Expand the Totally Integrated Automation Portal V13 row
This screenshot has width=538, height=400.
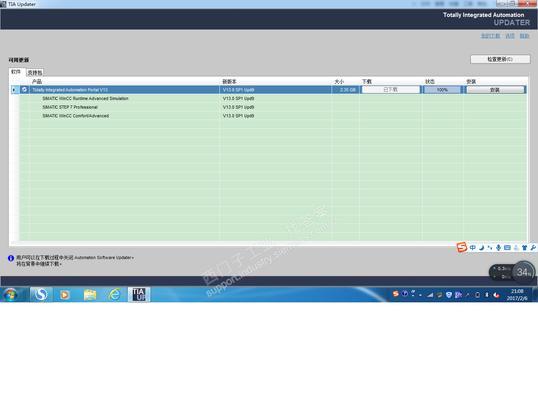pyautogui.click(x=14, y=90)
